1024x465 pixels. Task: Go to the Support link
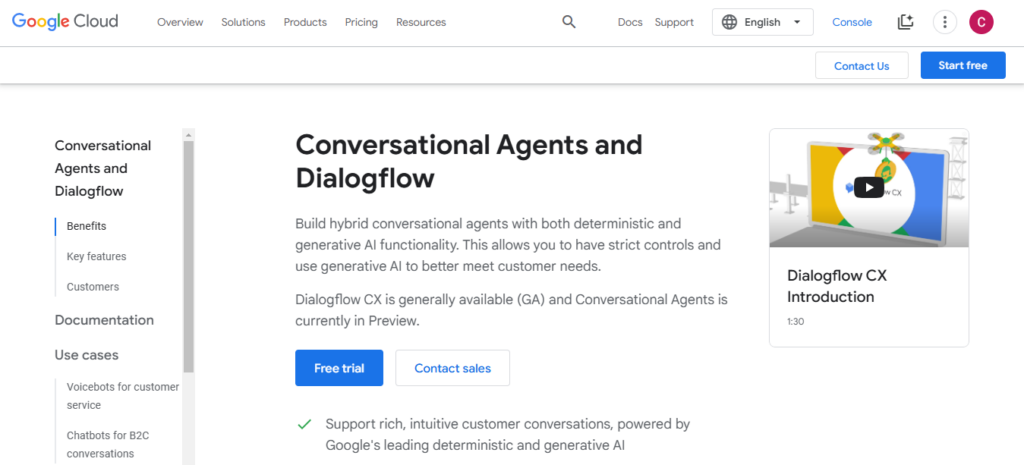[674, 22]
